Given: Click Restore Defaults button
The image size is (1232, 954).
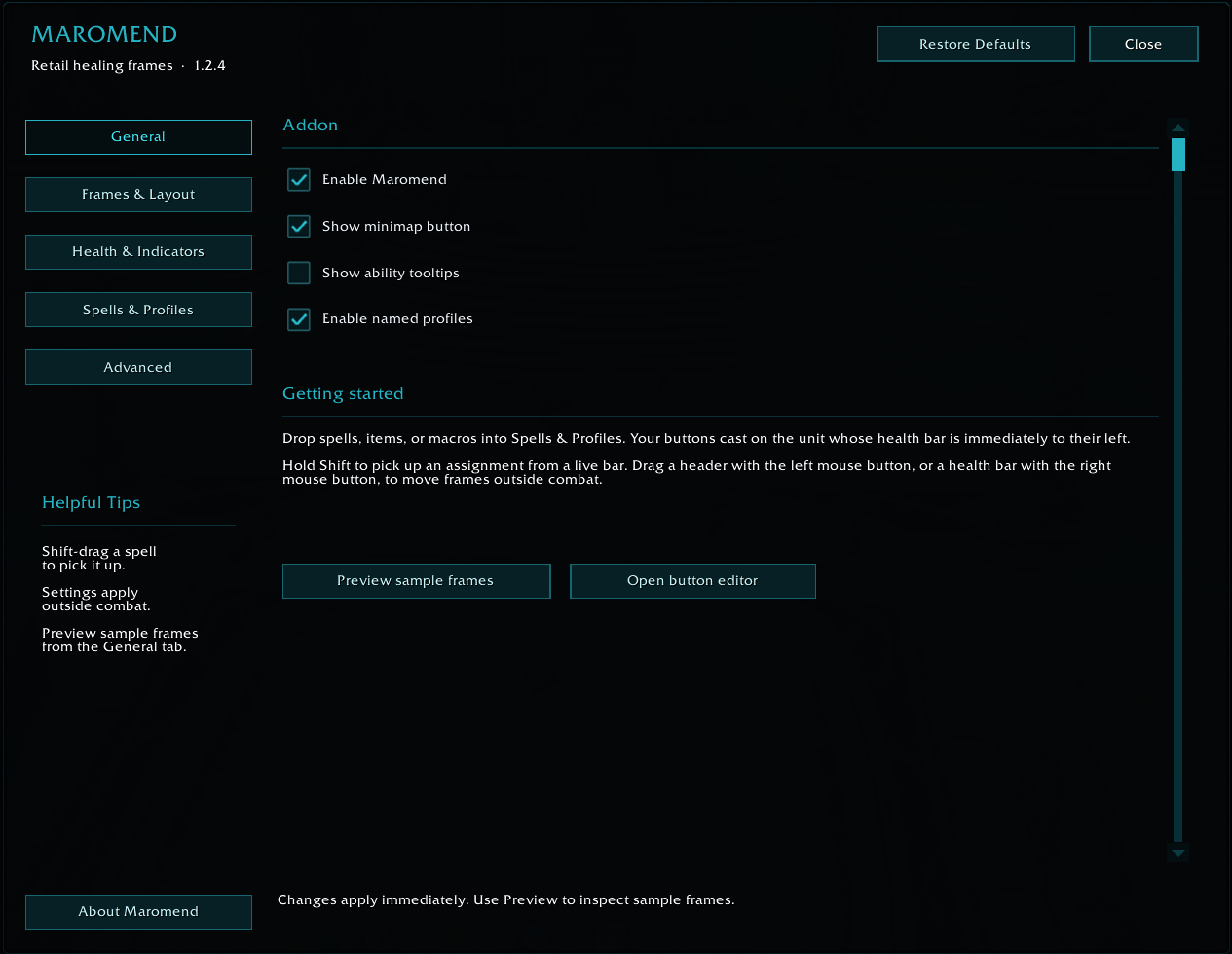Looking at the screenshot, I should click(x=976, y=44).
